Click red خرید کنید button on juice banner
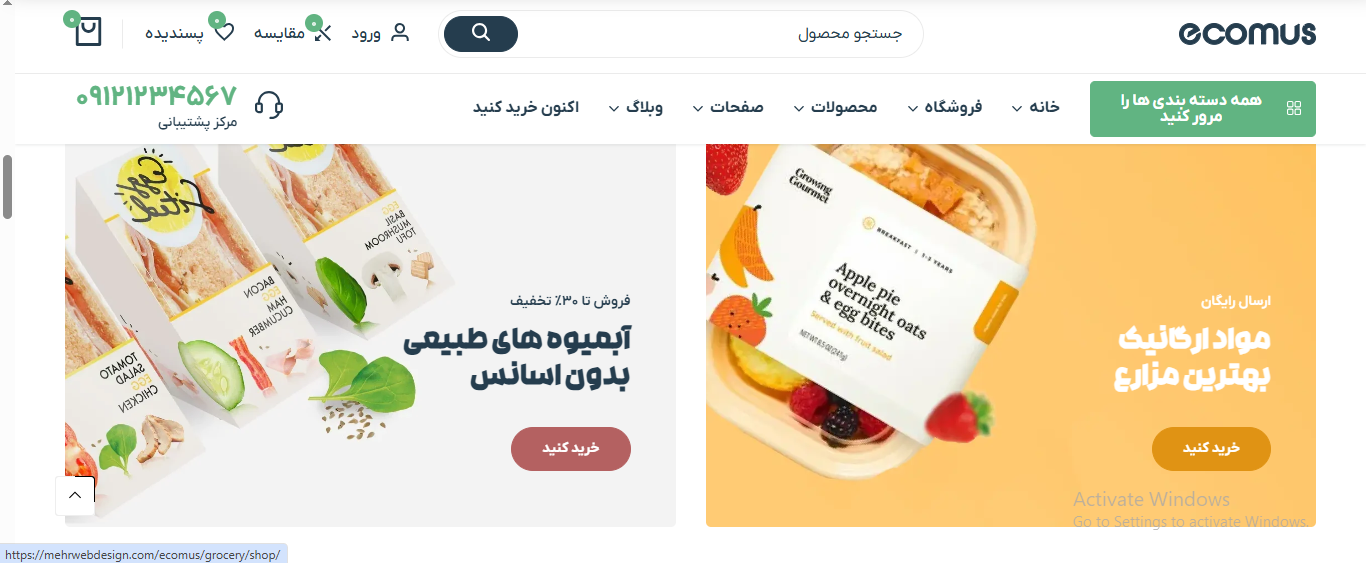Image resolution: width=1366 pixels, height=563 pixels. click(571, 448)
